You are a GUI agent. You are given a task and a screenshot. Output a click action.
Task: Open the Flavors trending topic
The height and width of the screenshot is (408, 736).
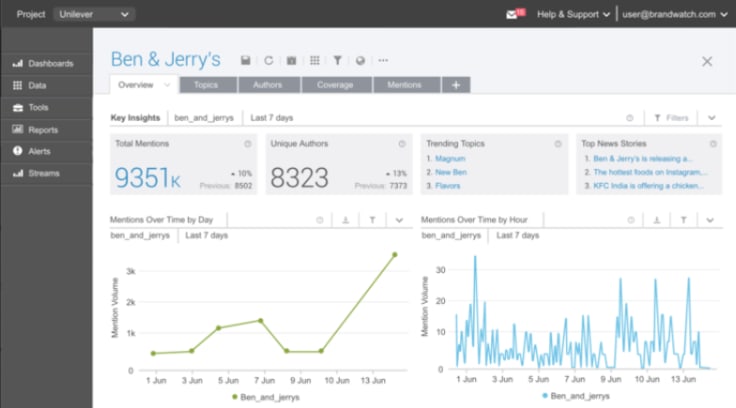447,186
